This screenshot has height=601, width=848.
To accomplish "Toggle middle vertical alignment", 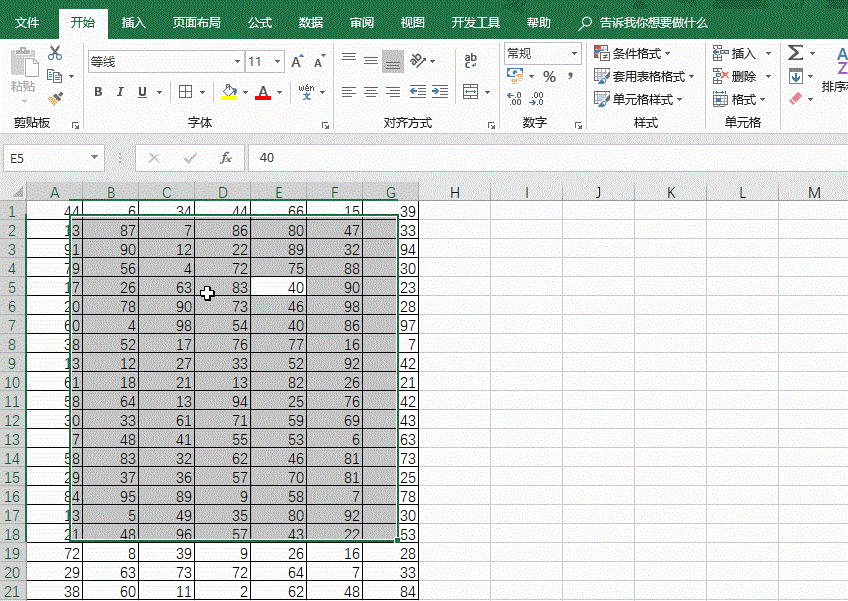I will click(x=371, y=61).
